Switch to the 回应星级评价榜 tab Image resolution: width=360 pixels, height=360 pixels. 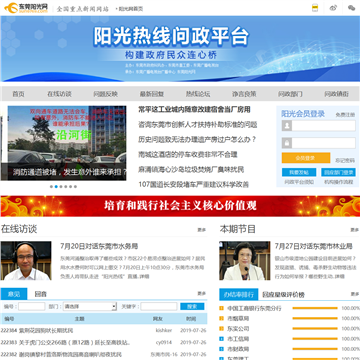click(283, 295)
